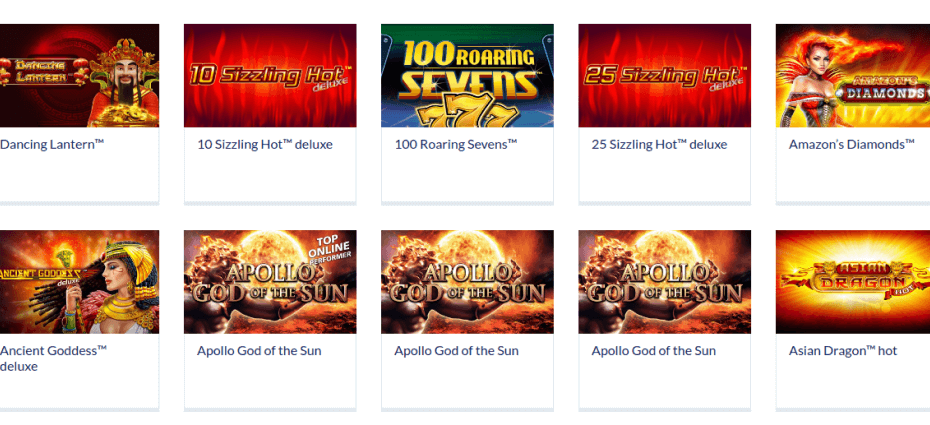Screen dimensions: 930x425
Task: Open the 10 Sizzling Hot™ deluxe title
Action: [x=265, y=145]
